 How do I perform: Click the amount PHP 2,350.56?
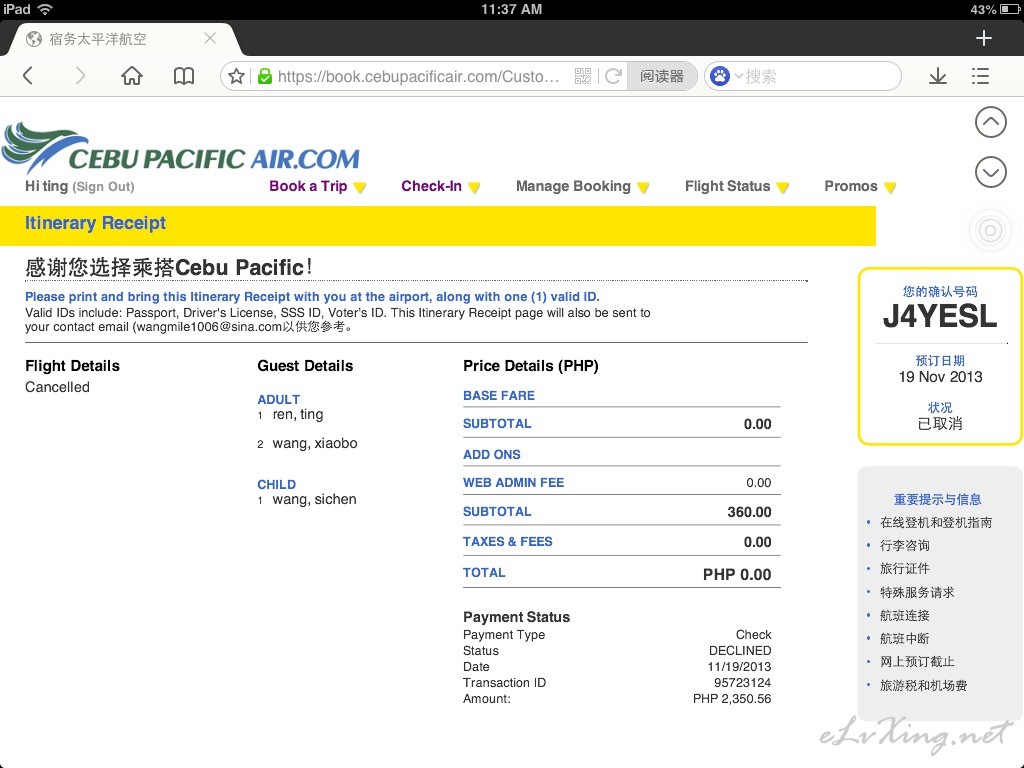(731, 699)
